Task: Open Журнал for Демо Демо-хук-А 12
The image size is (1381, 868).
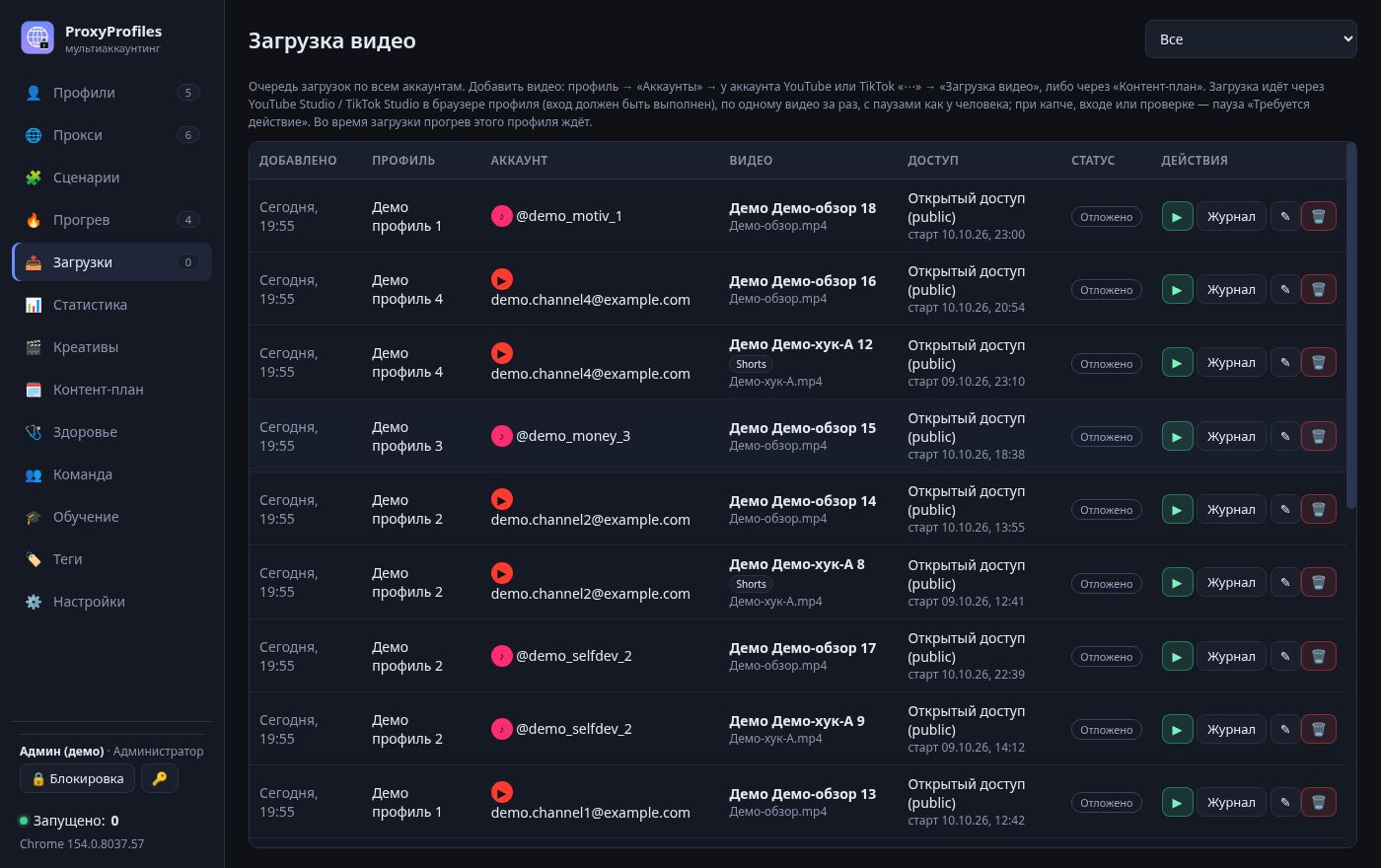Action: (1231, 363)
